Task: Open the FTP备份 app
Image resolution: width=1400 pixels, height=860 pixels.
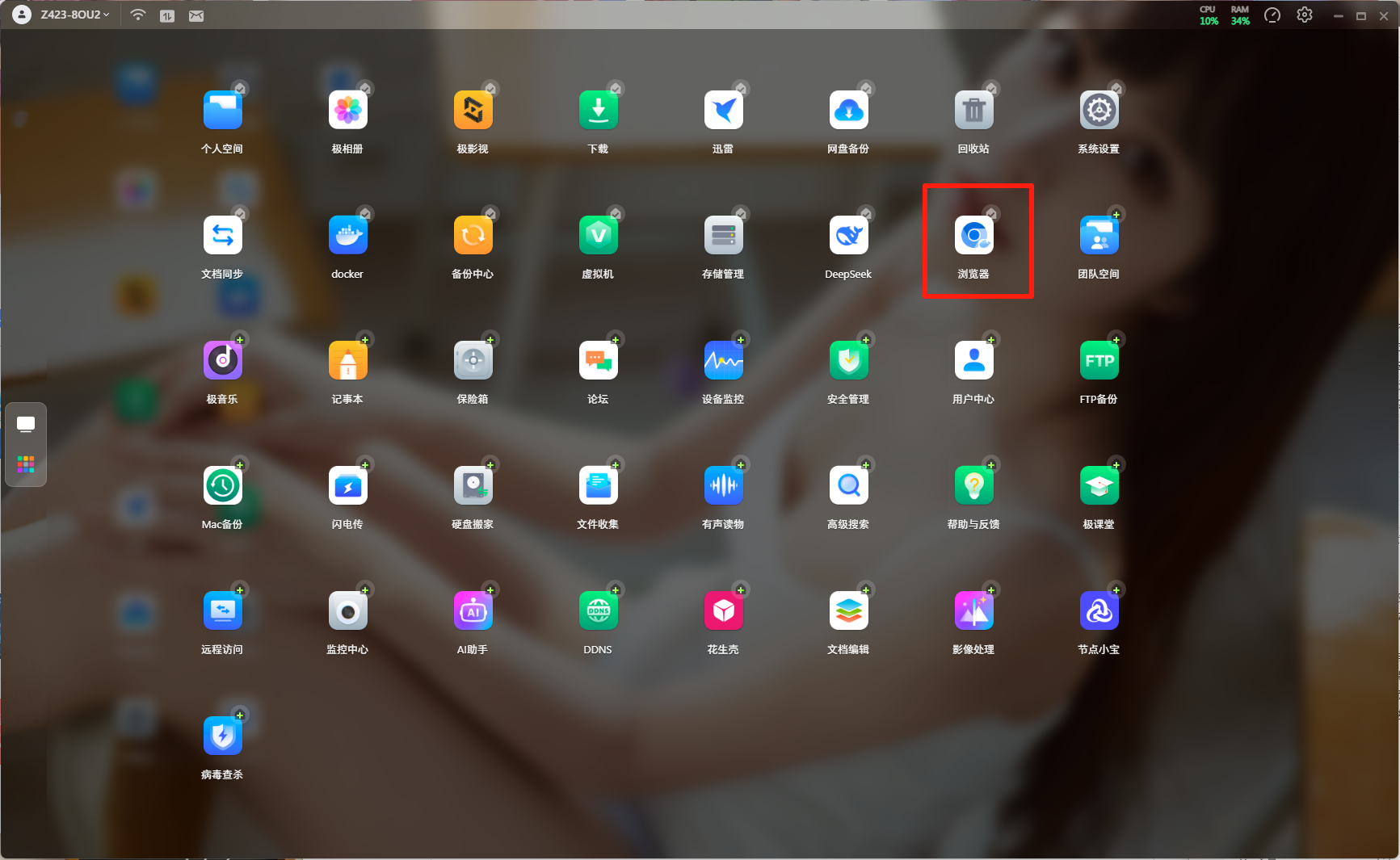Action: point(1099,360)
